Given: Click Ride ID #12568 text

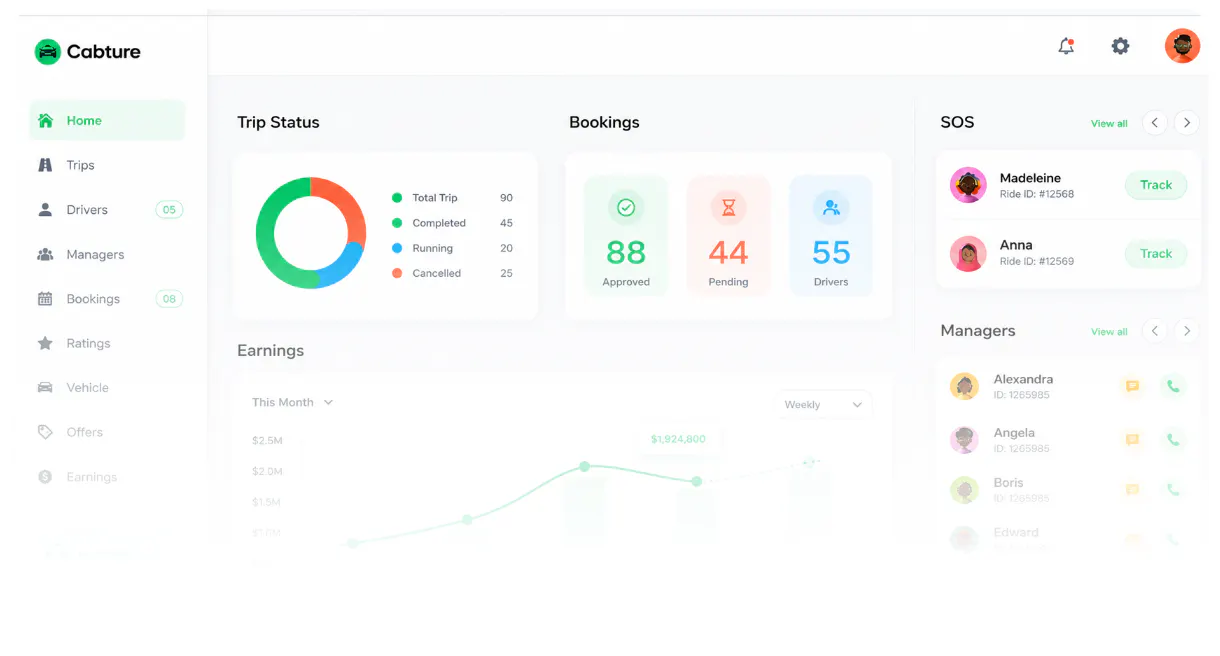Looking at the screenshot, I should pyautogui.click(x=1037, y=194).
